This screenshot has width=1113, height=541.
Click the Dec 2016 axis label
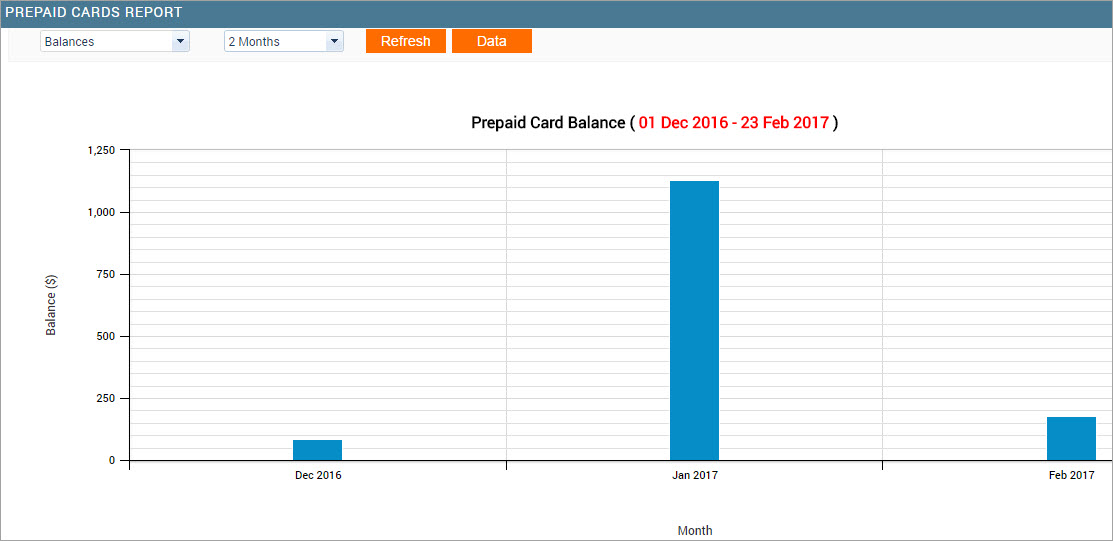[x=318, y=476]
